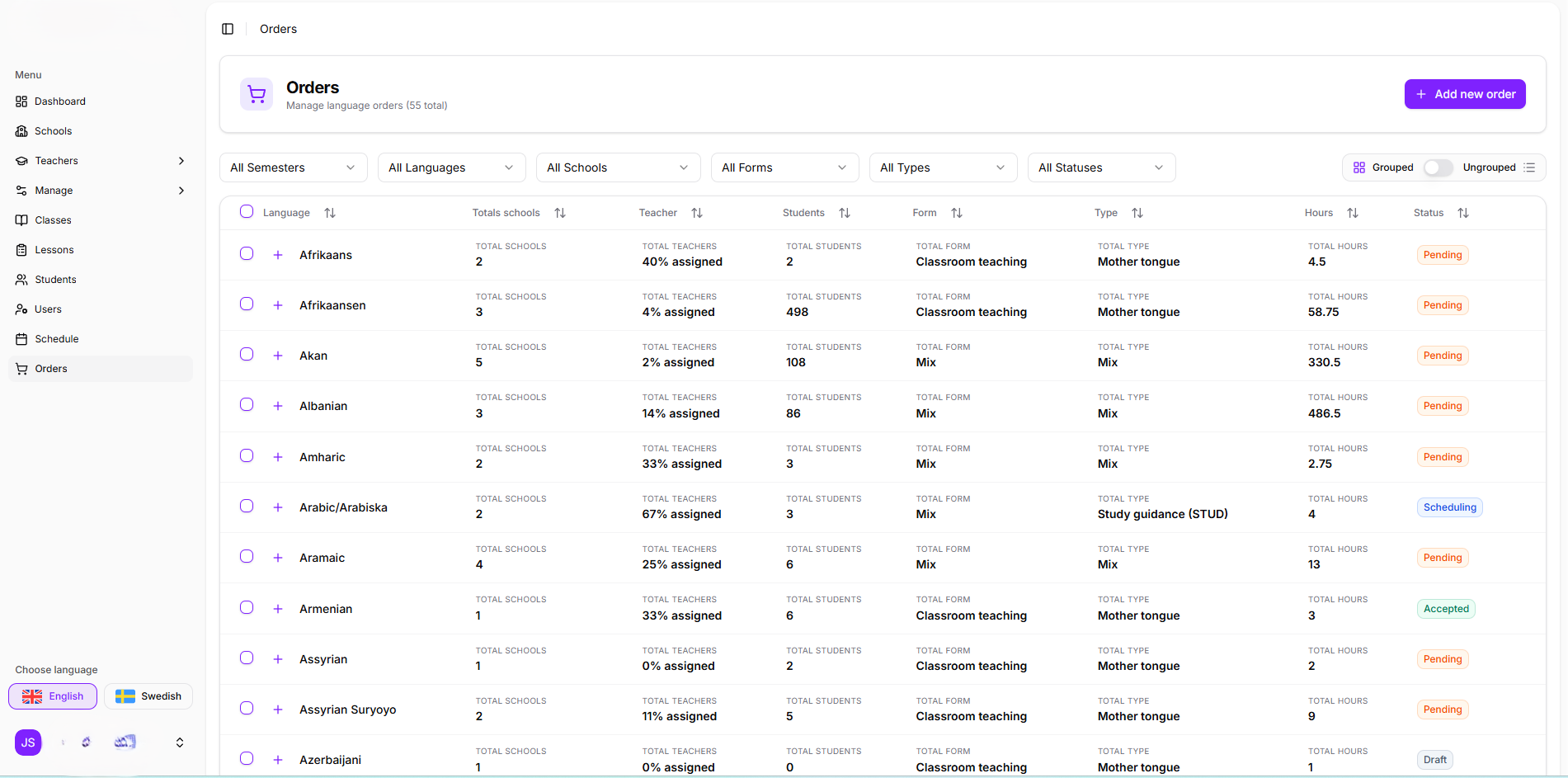Open the All Types dropdown

point(944,167)
